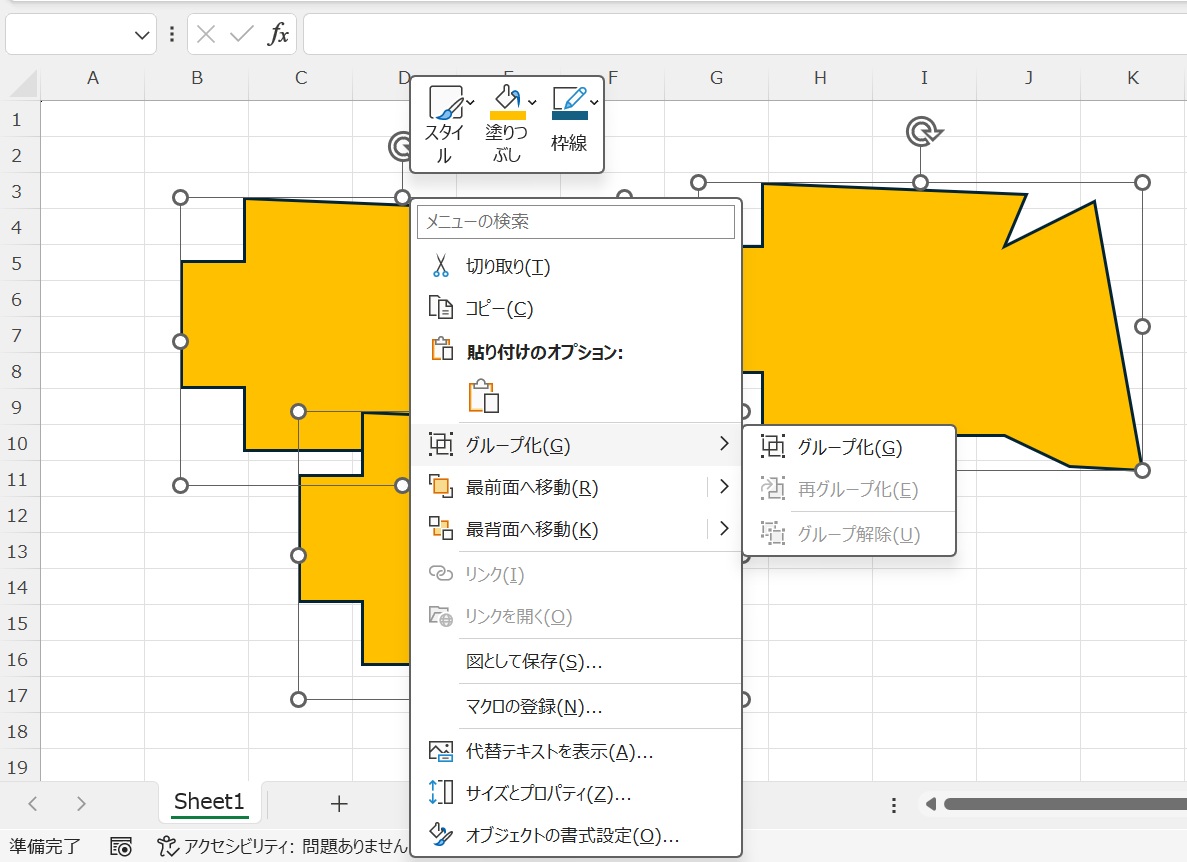
Task: Click the Outline (枠線) pen icon
Action: point(569,99)
